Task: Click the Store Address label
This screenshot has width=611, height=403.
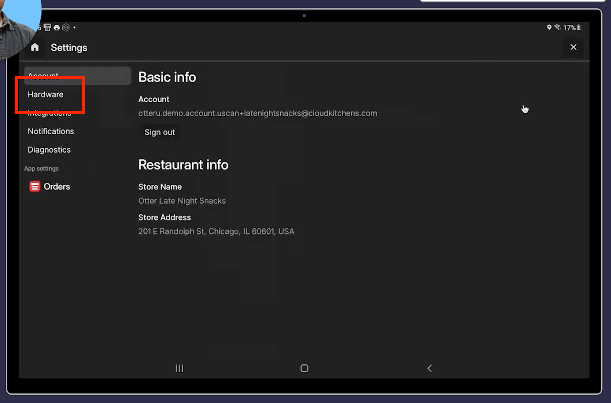Action: click(x=164, y=217)
